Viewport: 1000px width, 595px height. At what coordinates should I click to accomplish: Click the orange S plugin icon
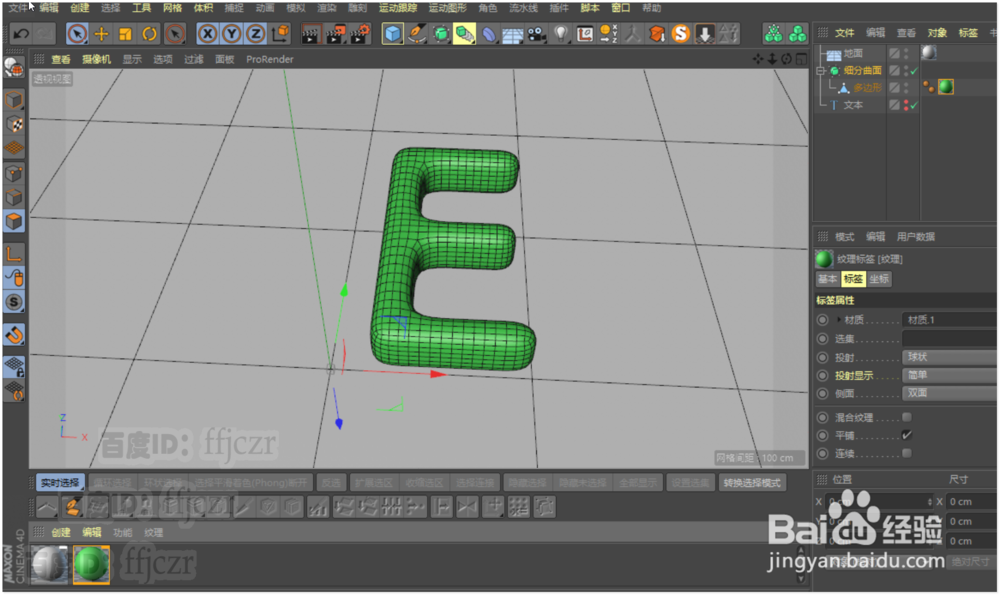[680, 34]
